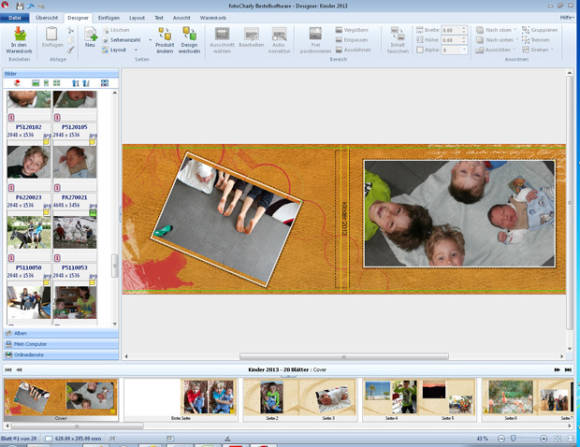Switch to the Warenkorb ribbon tab

(213, 18)
